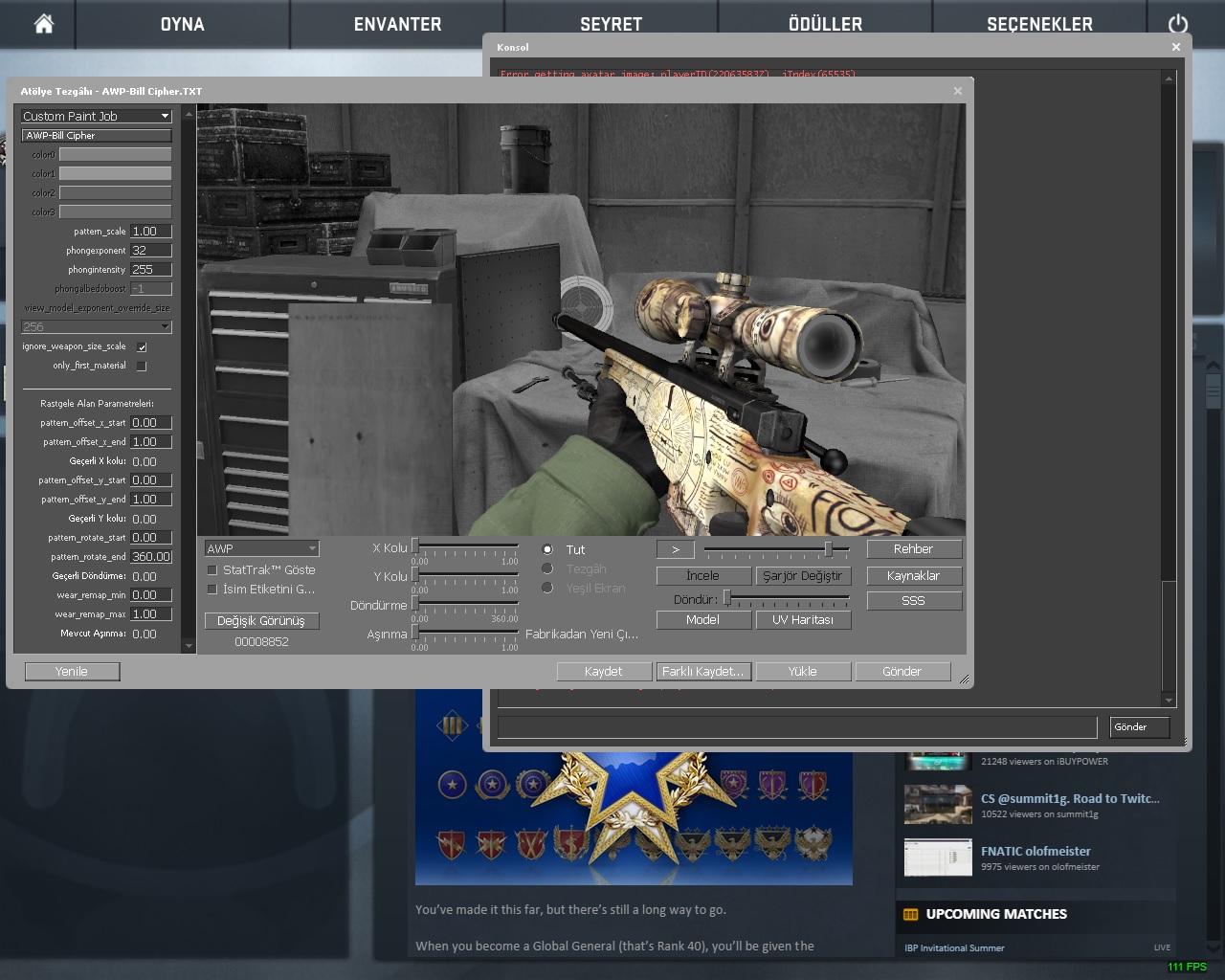Open the Custom Paint Job dropdown
Screen dimensions: 1225x980
coord(96,116)
